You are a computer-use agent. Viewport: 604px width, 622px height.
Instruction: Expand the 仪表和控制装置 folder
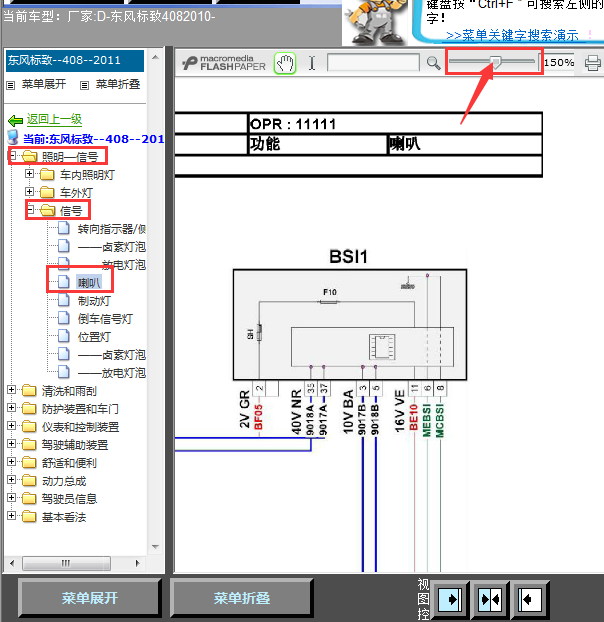pyautogui.click(x=12, y=426)
